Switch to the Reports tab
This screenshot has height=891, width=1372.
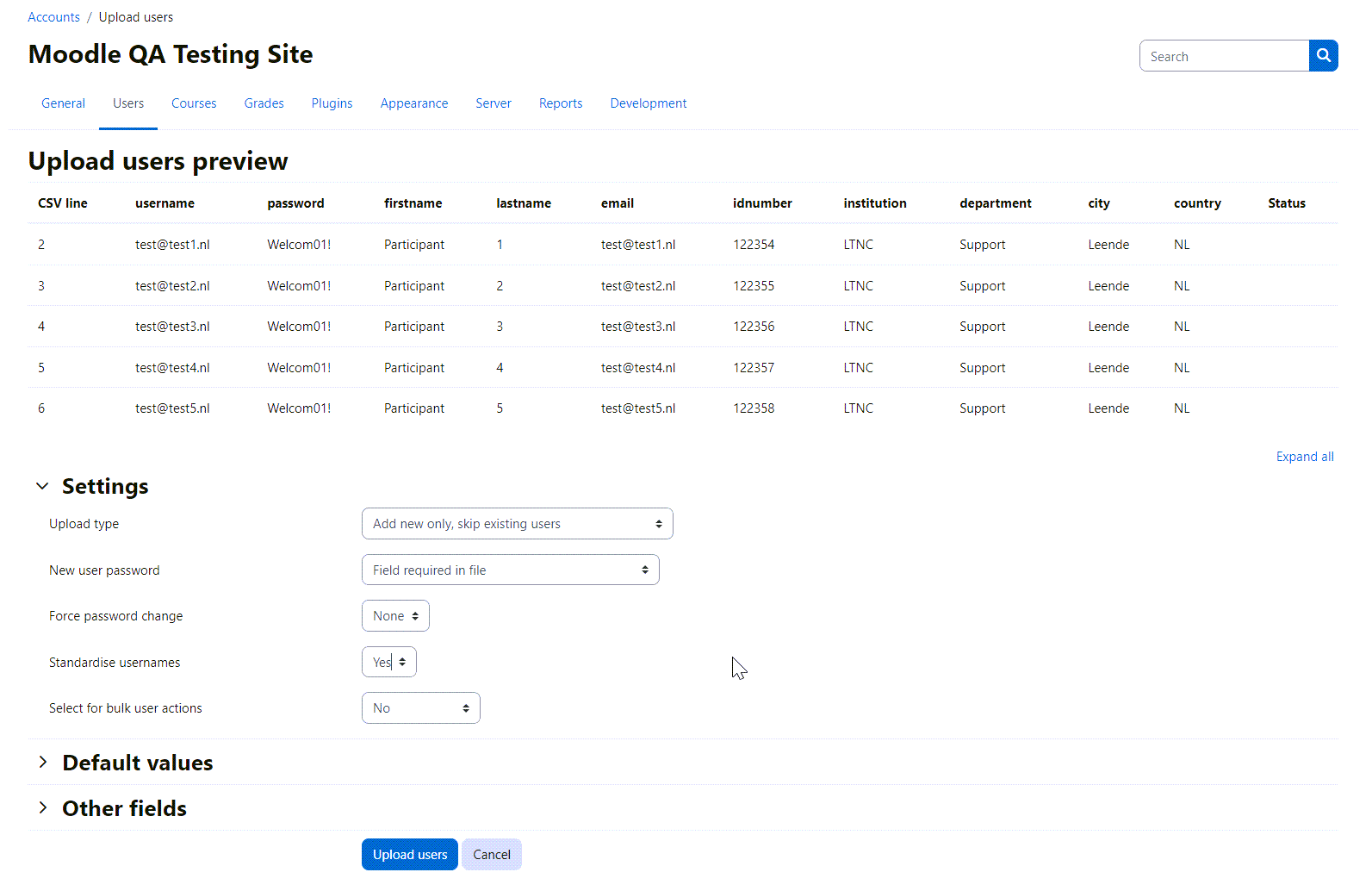pyautogui.click(x=561, y=103)
